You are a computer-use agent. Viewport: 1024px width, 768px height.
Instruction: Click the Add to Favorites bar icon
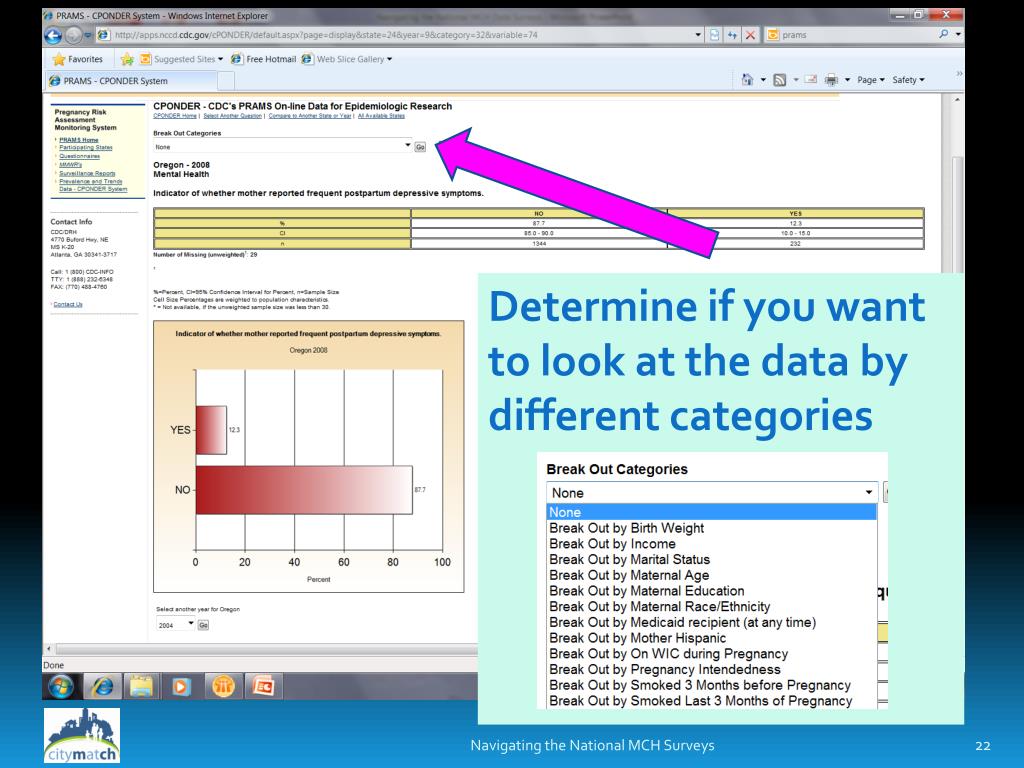tap(127, 59)
